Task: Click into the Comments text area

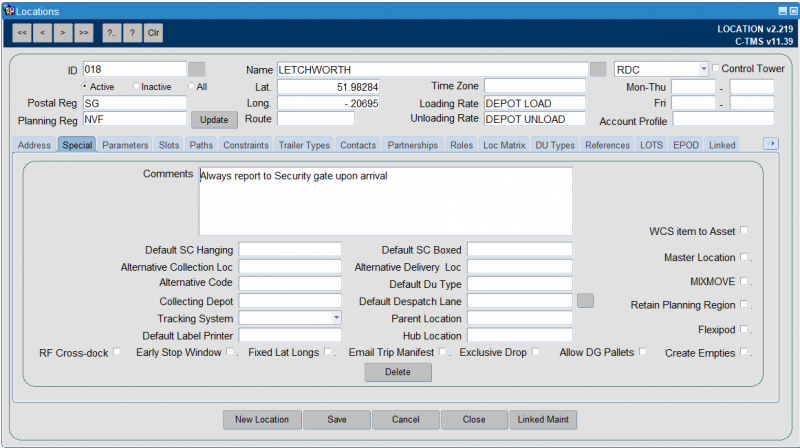Action: pos(385,200)
